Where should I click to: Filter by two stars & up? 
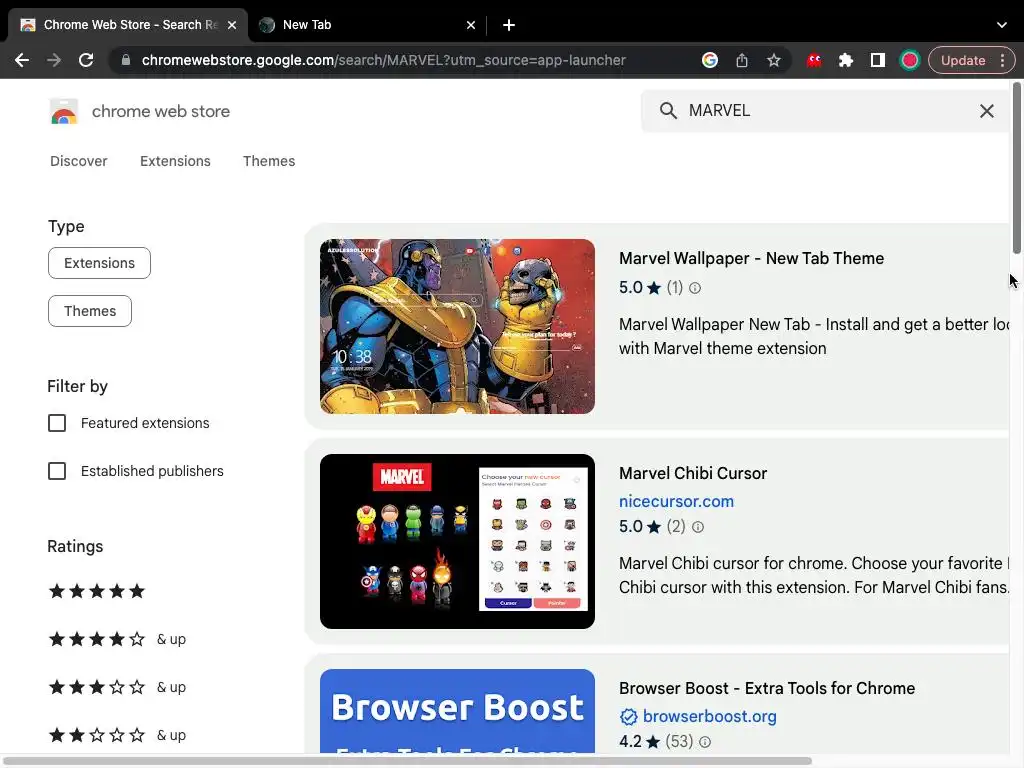tap(118, 735)
